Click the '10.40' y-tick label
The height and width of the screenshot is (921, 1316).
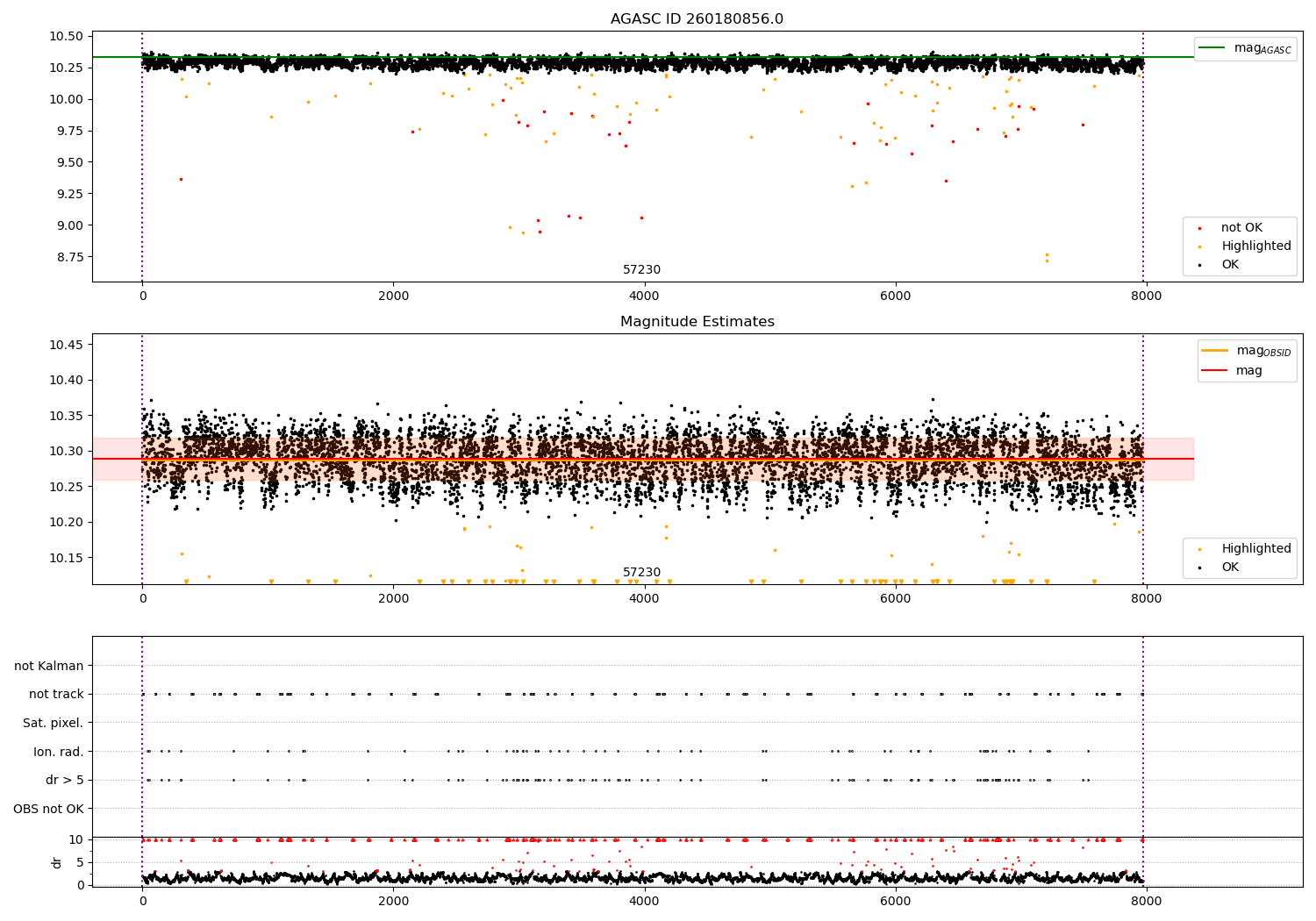[x=66, y=380]
